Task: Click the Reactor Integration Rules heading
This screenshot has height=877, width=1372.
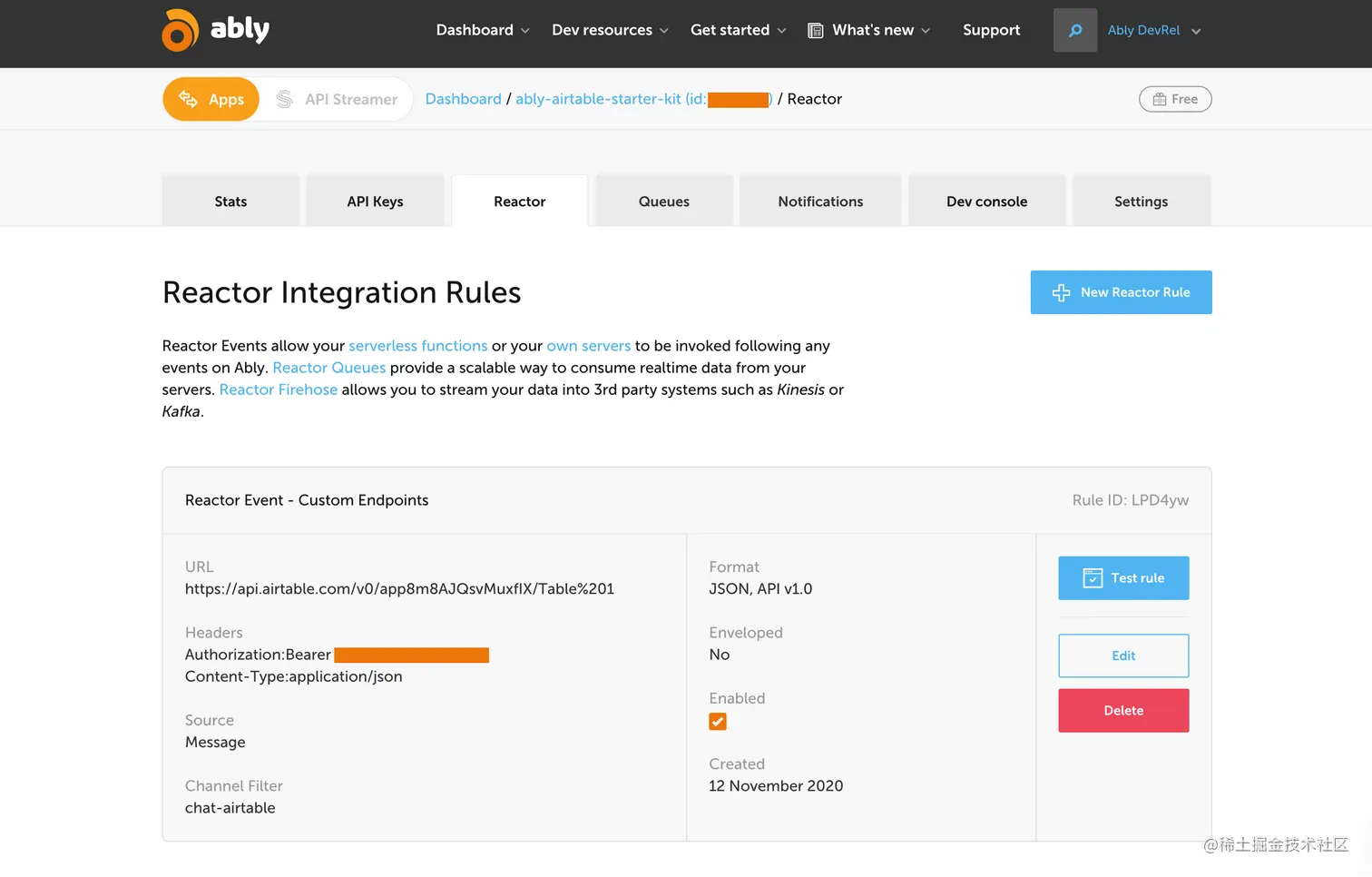Action: pyautogui.click(x=341, y=292)
